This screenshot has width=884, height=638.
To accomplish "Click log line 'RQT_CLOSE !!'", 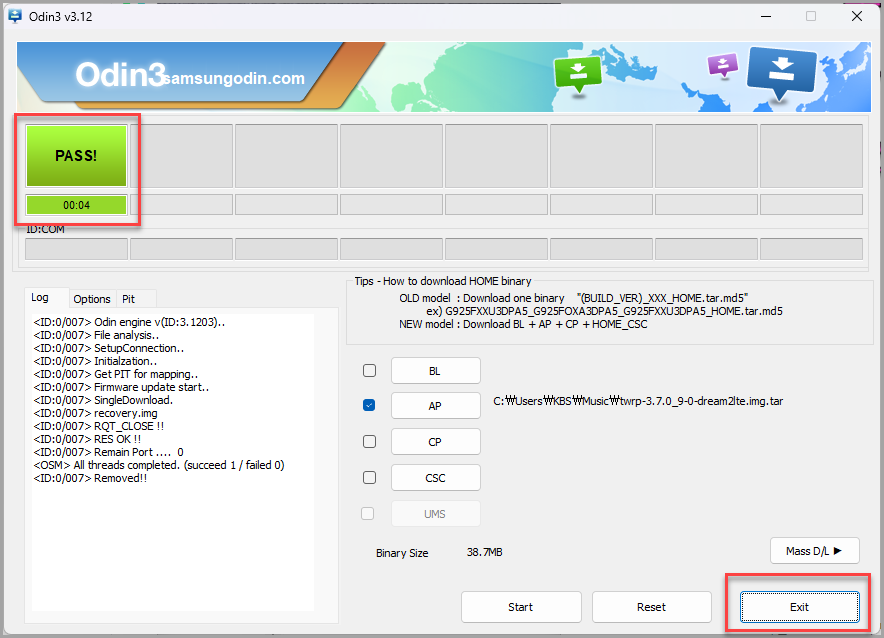I will (99, 426).
